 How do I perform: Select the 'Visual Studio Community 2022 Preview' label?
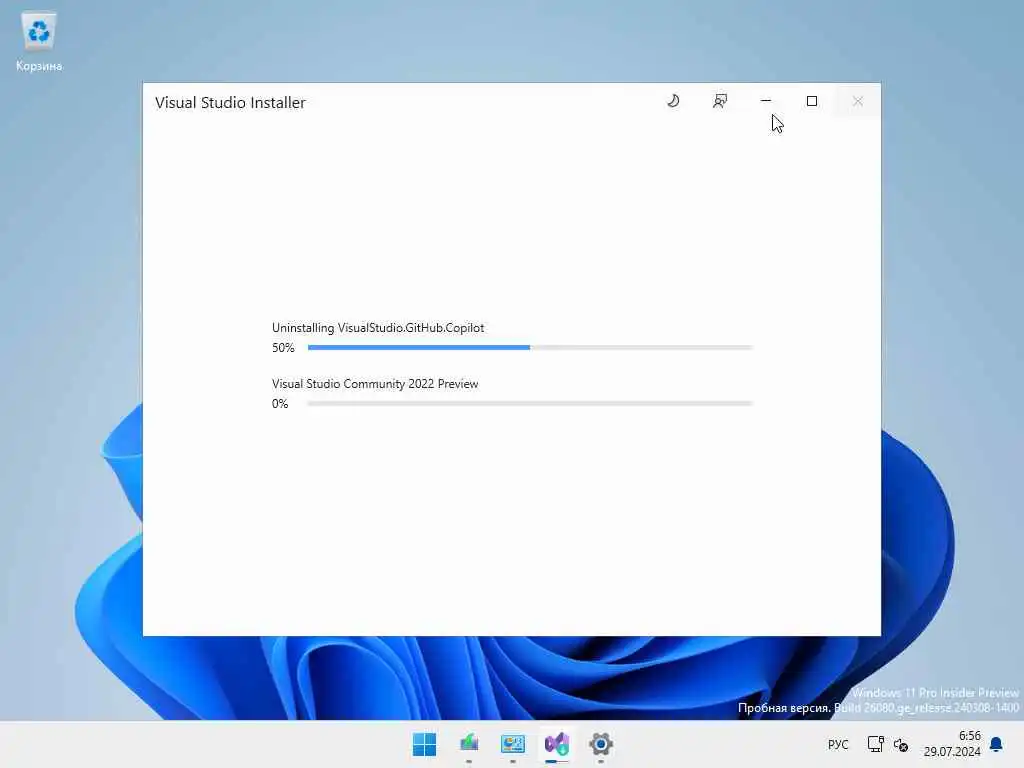(375, 384)
